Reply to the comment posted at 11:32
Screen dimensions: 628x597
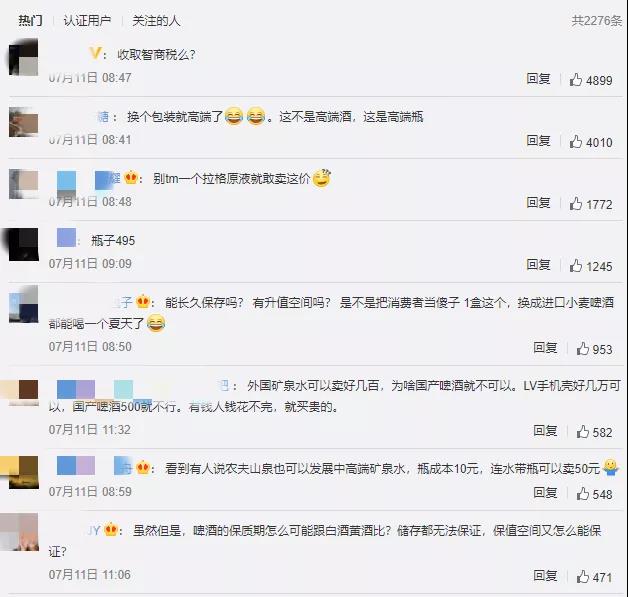pyautogui.click(x=545, y=431)
